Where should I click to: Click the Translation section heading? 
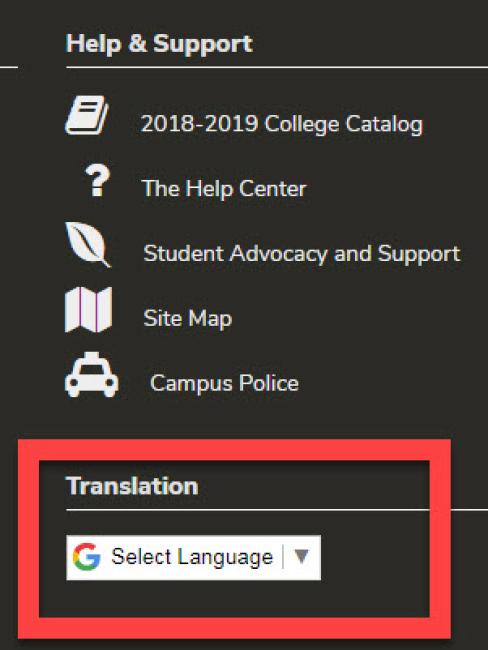(132, 486)
